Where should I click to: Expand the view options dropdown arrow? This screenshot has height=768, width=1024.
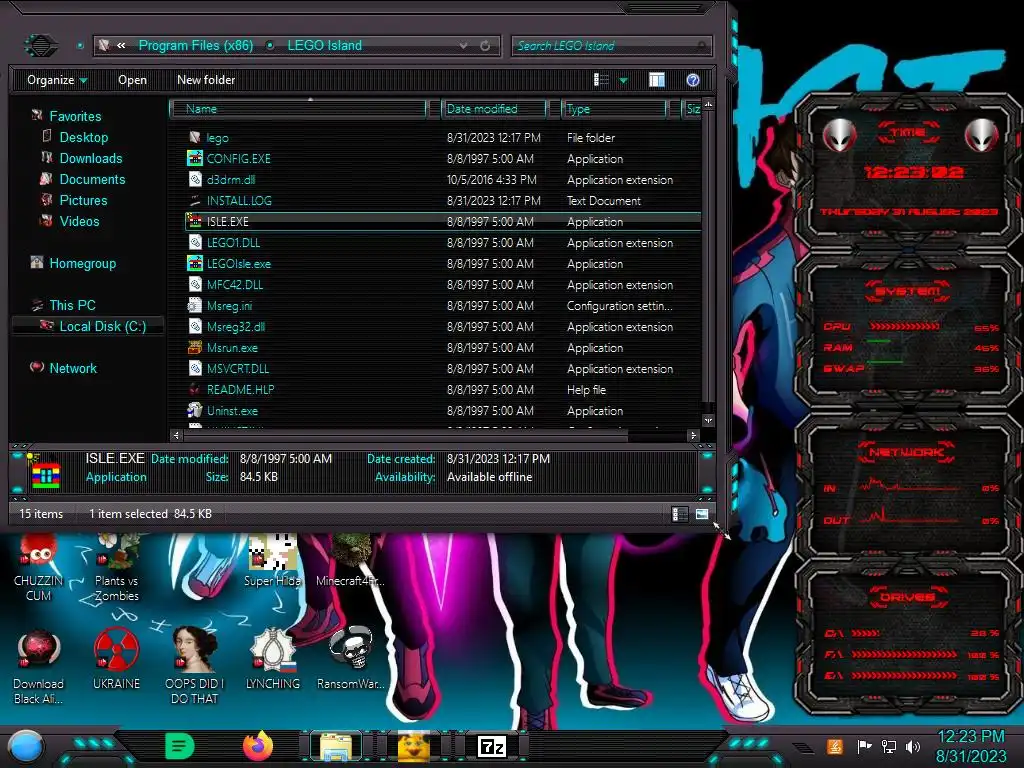tap(624, 80)
